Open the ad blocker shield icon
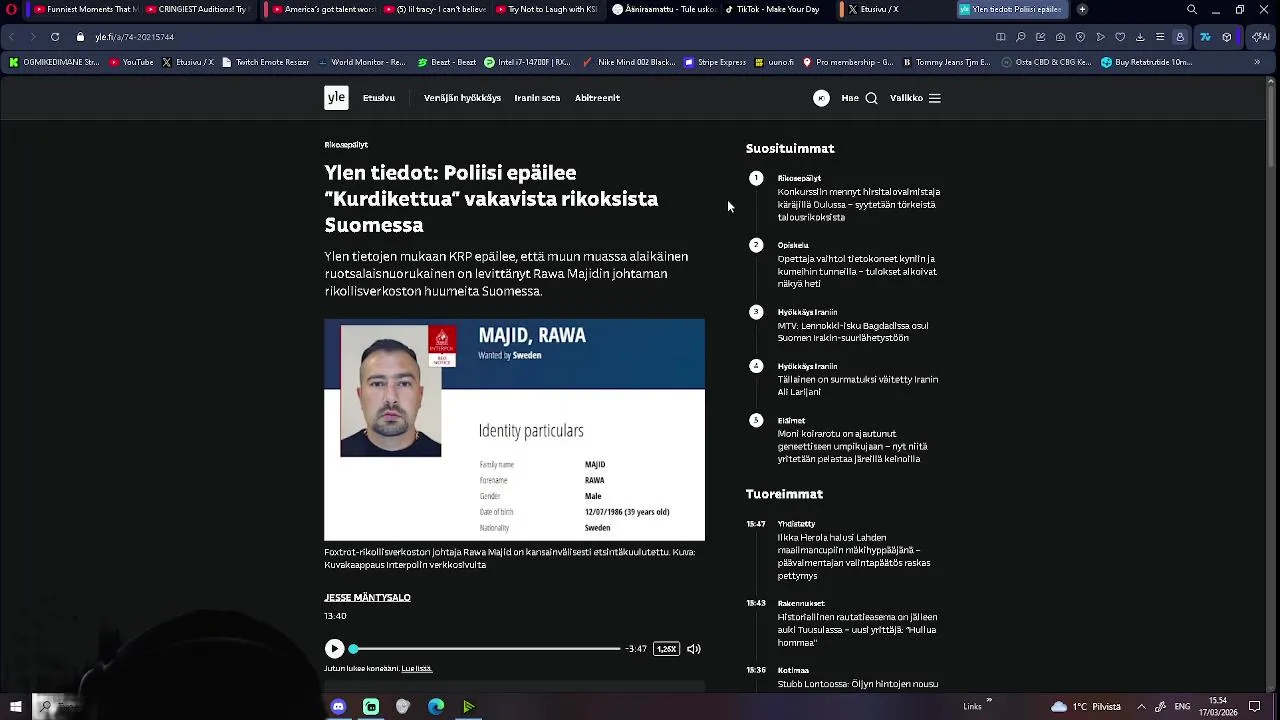1280x720 pixels. click(x=1080, y=37)
